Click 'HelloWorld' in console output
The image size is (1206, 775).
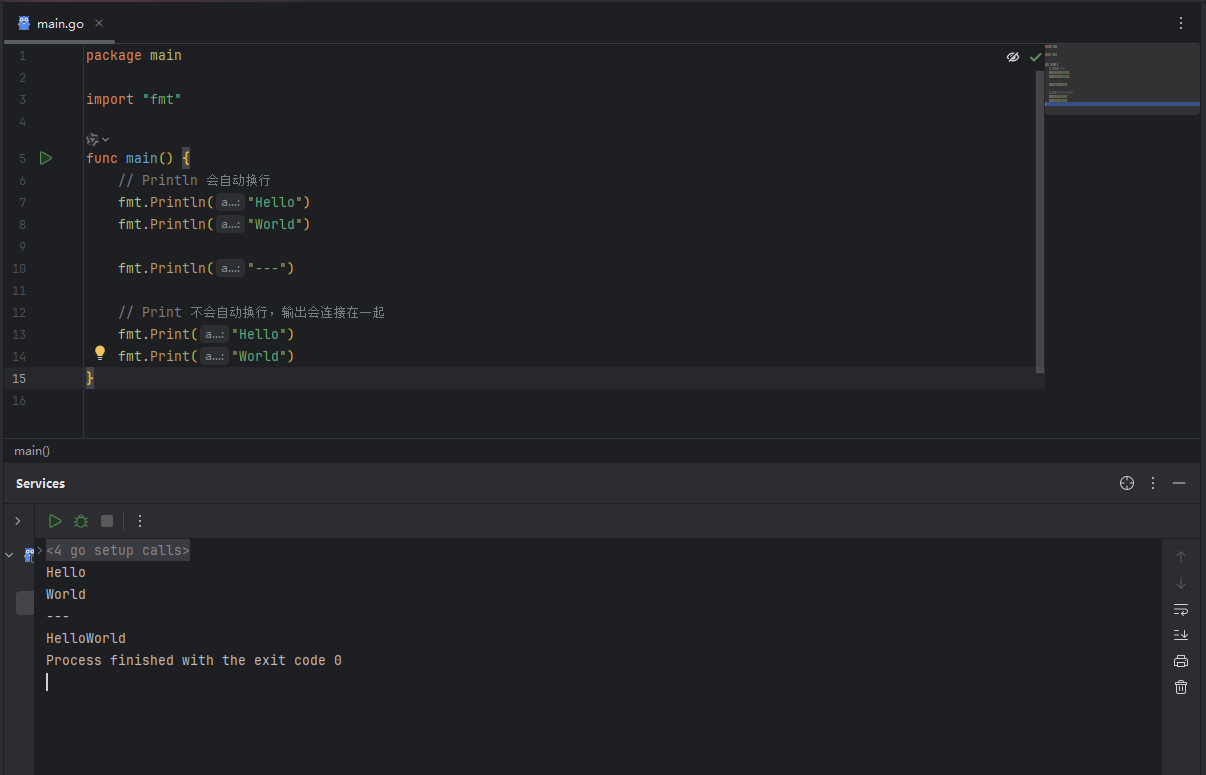pos(86,638)
